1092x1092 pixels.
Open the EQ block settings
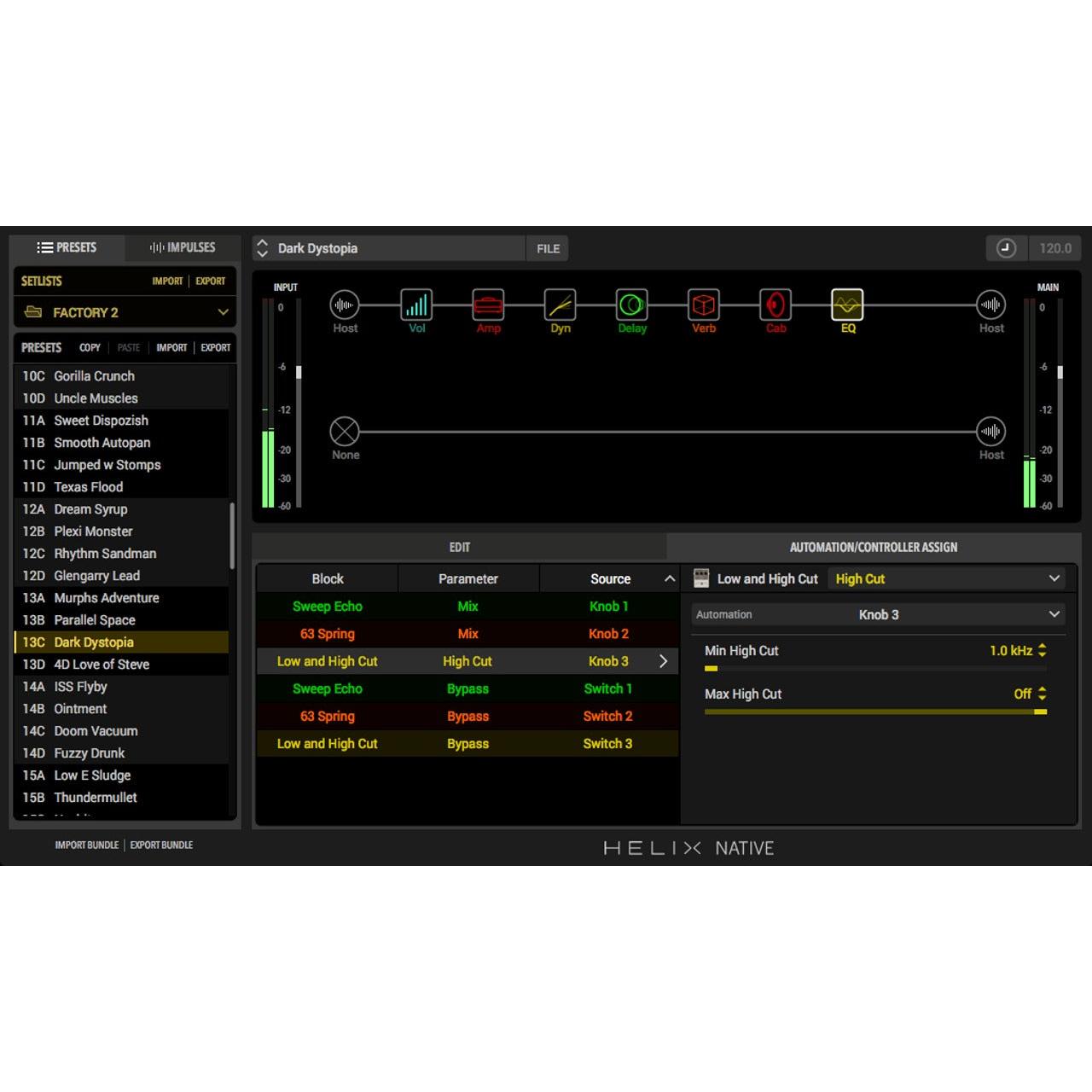(x=847, y=305)
